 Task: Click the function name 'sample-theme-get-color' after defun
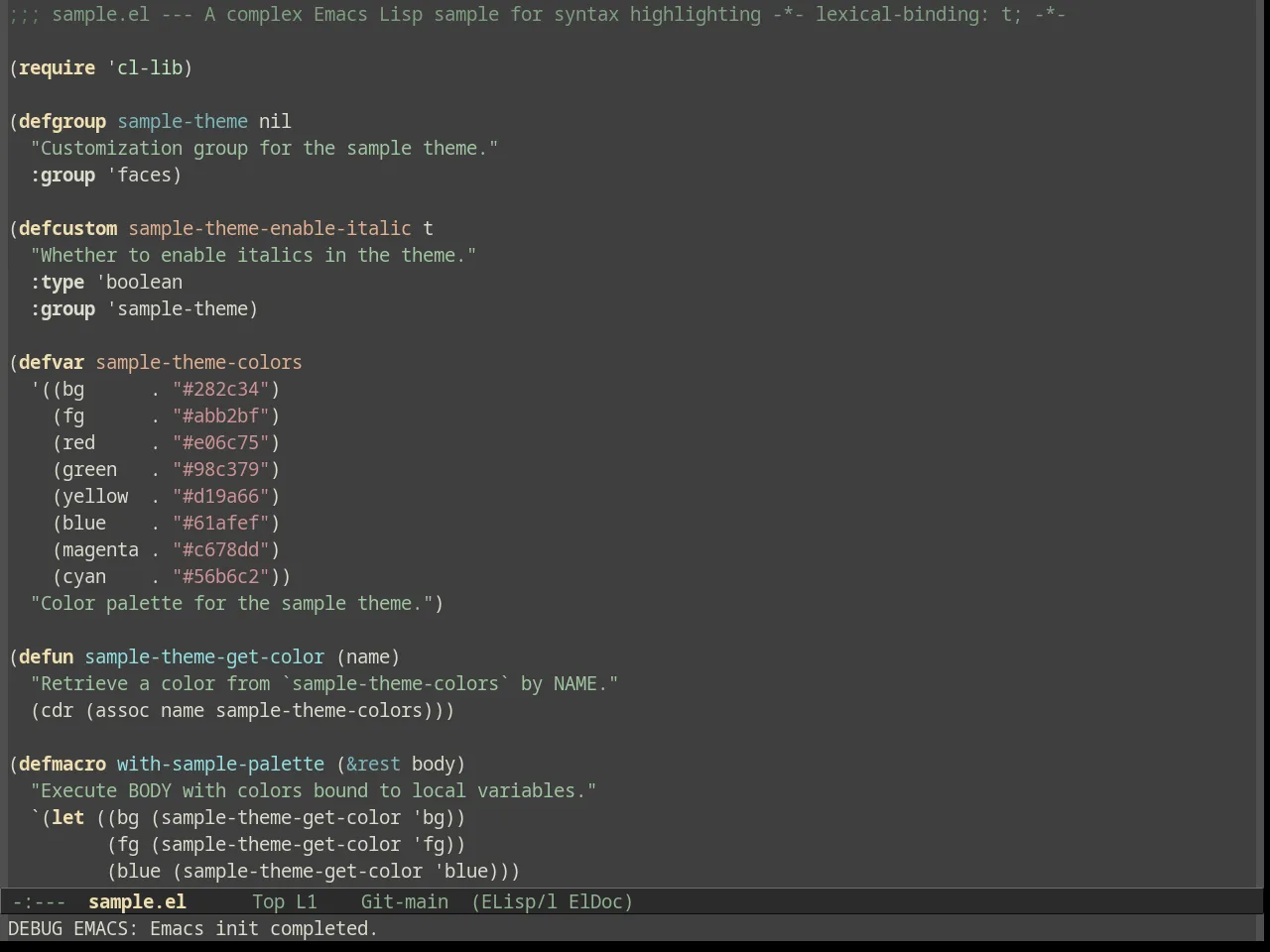pyautogui.click(x=204, y=656)
